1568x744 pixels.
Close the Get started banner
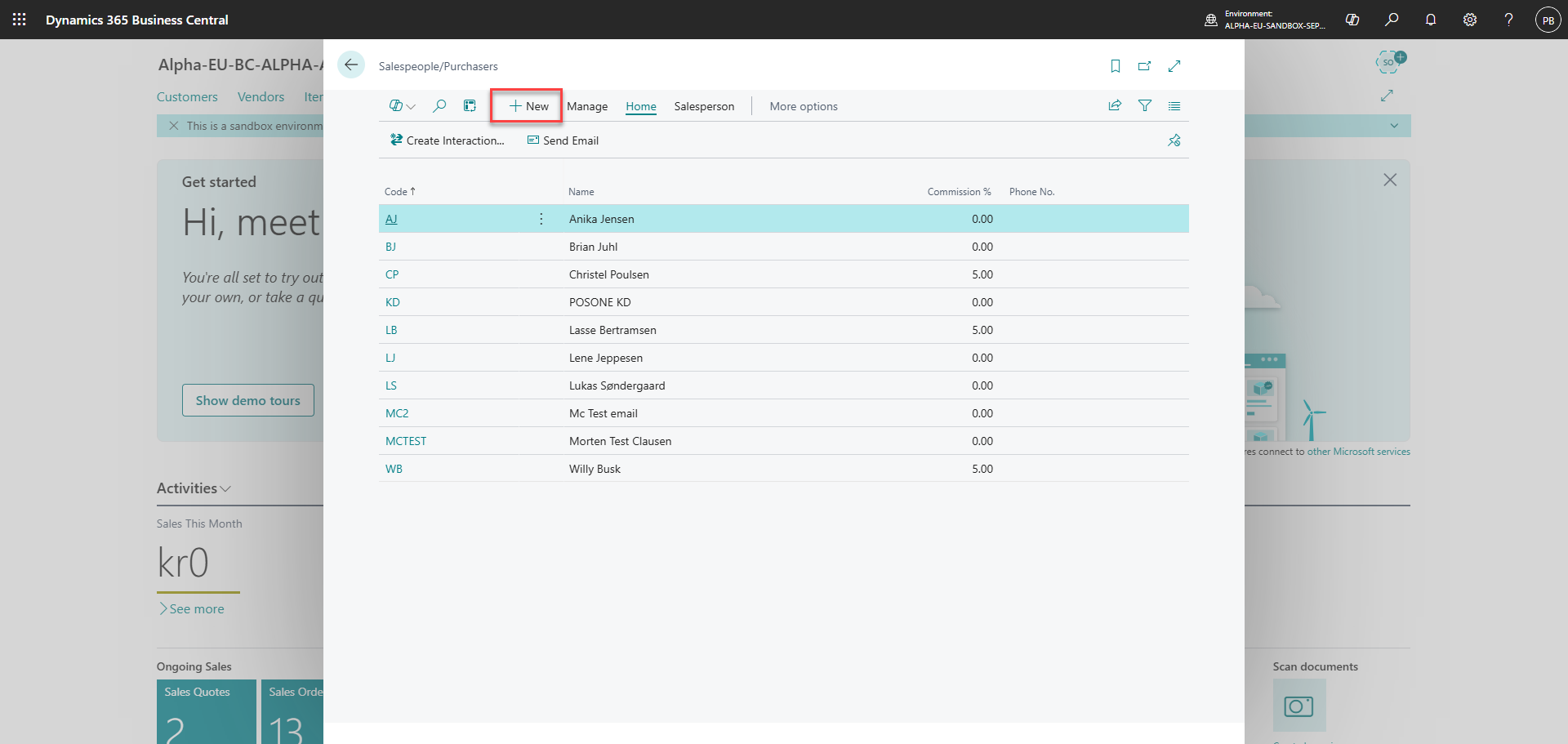1390,180
